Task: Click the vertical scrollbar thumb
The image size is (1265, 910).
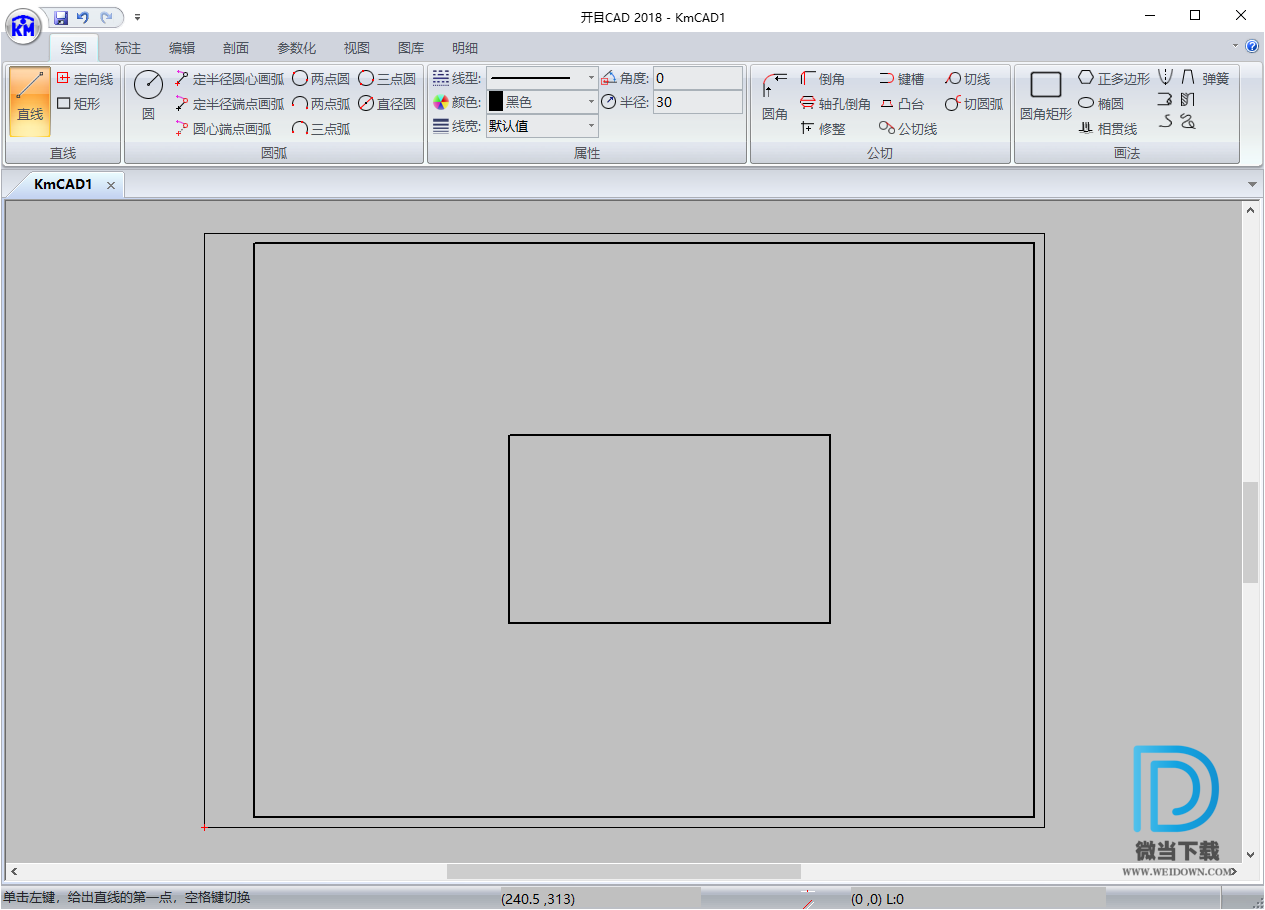Action: coord(1250,532)
